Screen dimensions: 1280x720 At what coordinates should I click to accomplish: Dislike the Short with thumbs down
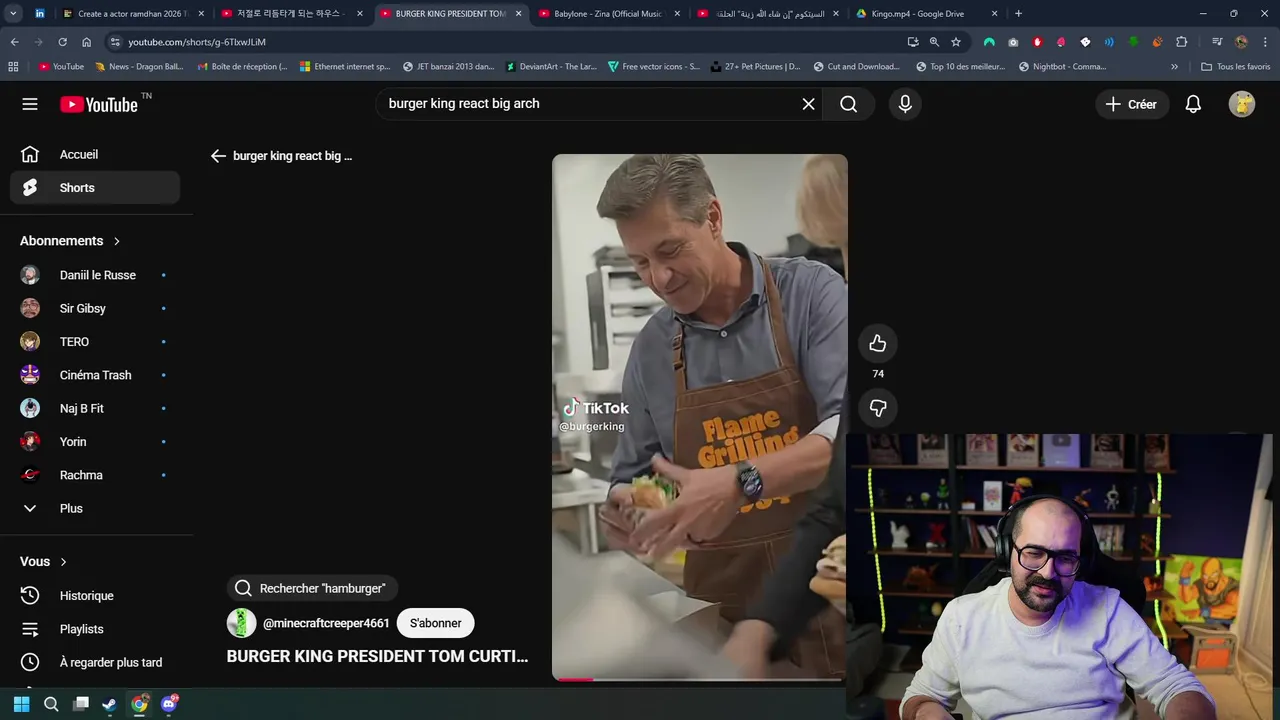pyautogui.click(x=878, y=408)
